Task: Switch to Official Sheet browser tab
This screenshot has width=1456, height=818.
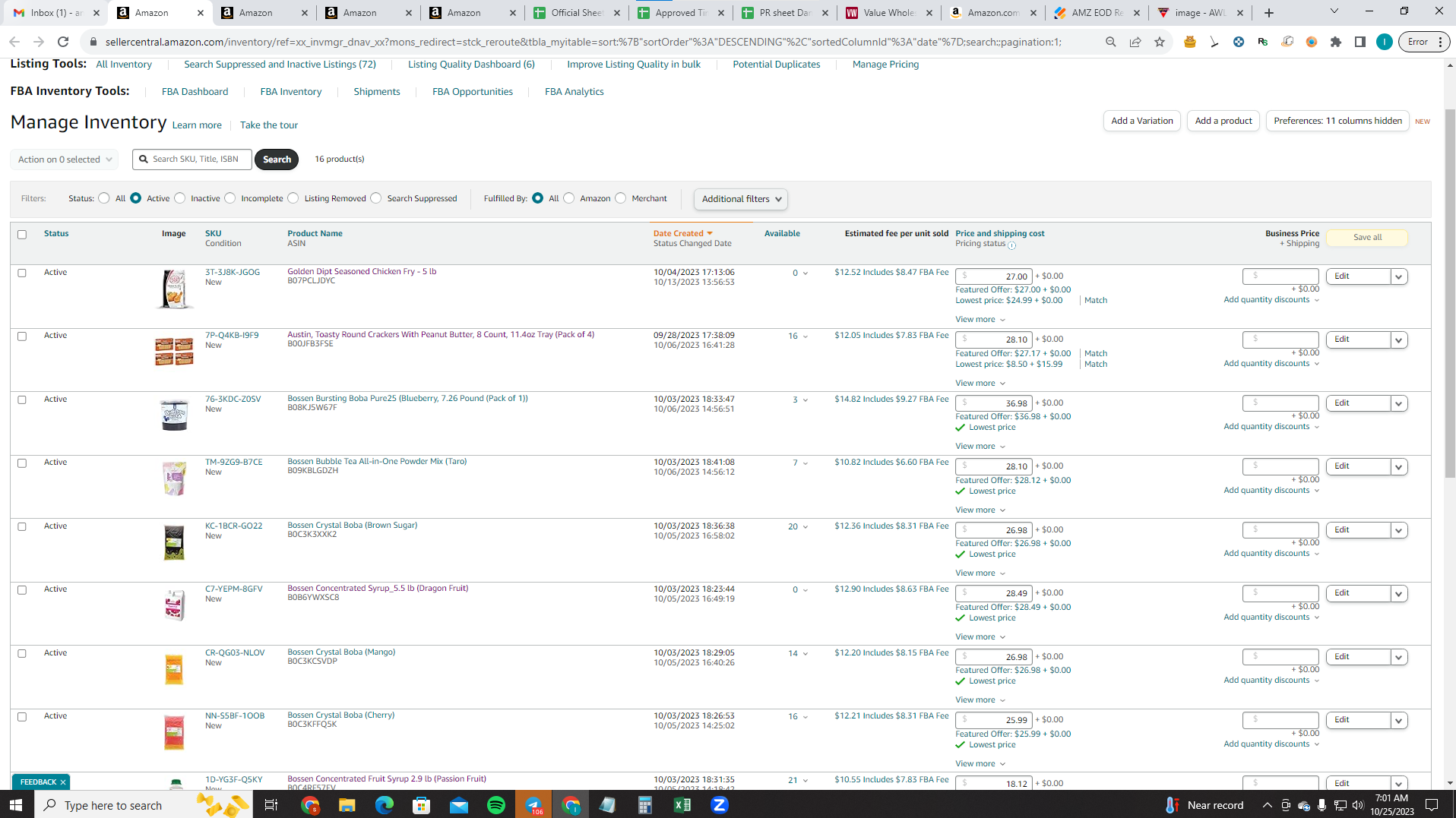Action: [x=576, y=13]
